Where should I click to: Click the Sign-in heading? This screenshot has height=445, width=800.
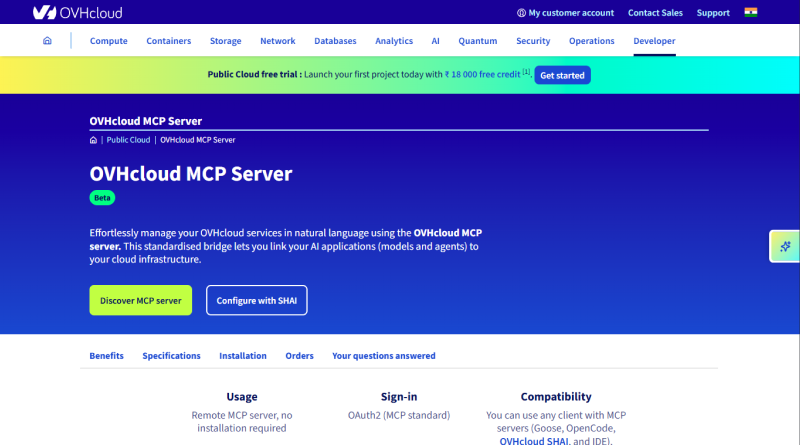click(399, 397)
